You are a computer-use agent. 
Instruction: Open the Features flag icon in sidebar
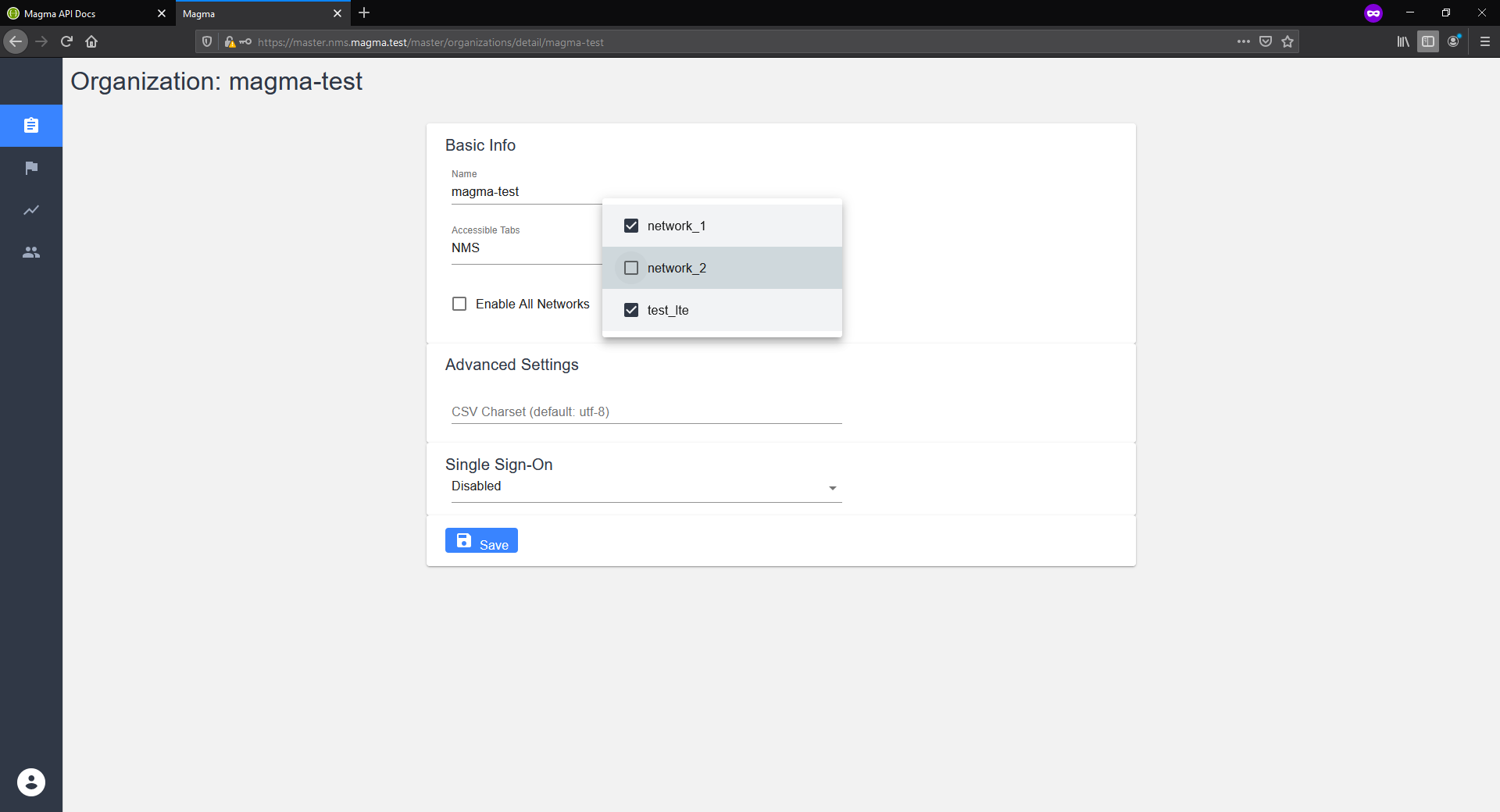tap(31, 168)
